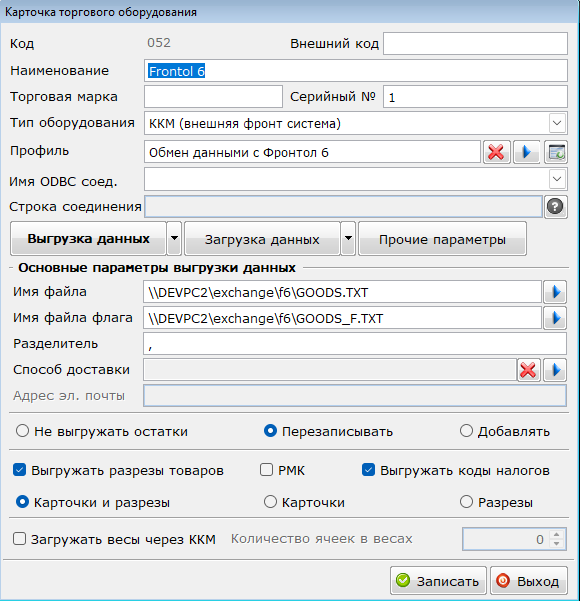
Task: Click the Строка соединения field
Action: point(343,207)
